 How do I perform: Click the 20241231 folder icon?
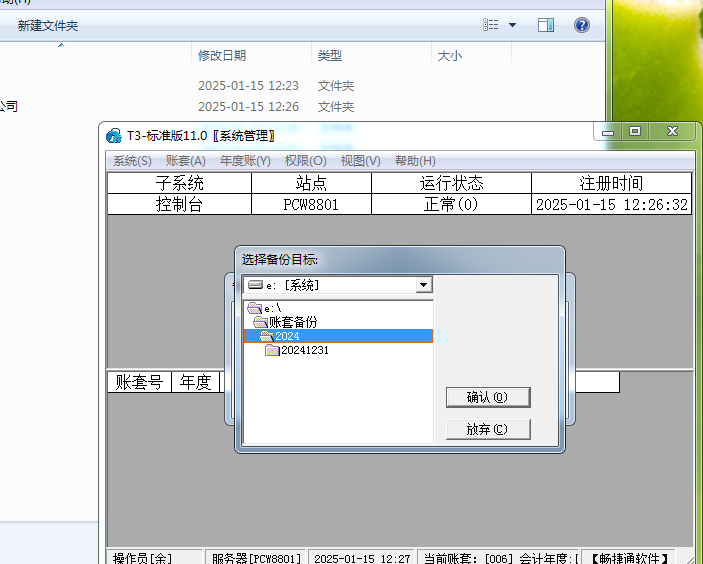[x=272, y=350]
